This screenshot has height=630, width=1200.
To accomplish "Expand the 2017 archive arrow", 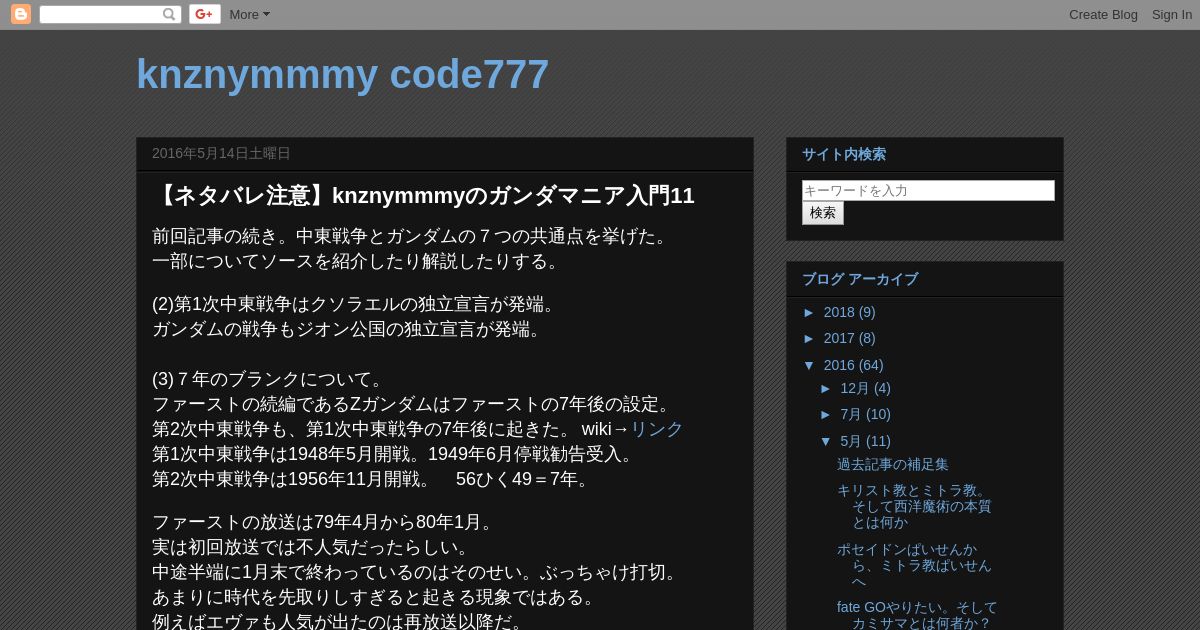I will 810,338.
